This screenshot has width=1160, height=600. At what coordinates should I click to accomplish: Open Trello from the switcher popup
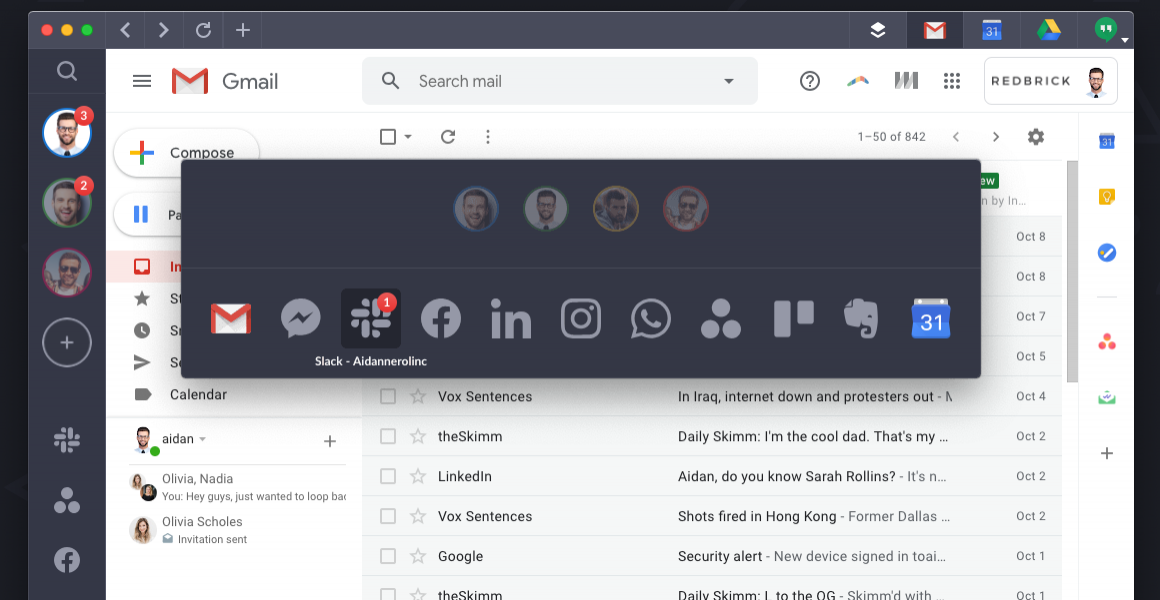point(793,319)
